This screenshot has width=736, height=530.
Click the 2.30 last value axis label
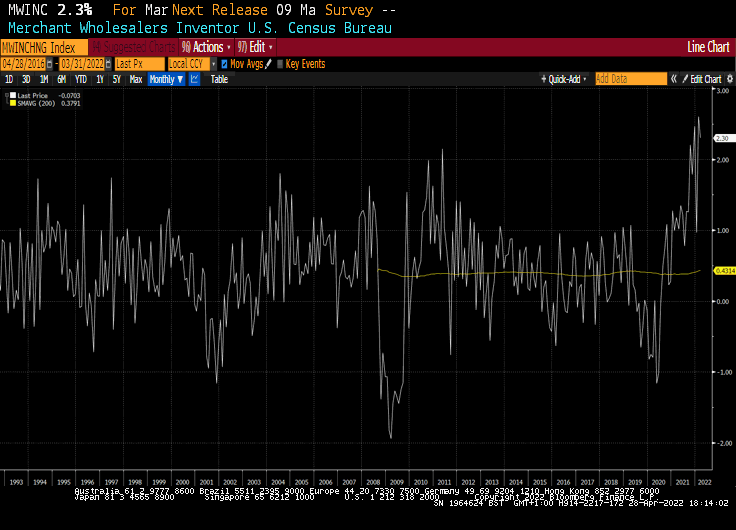pos(724,138)
